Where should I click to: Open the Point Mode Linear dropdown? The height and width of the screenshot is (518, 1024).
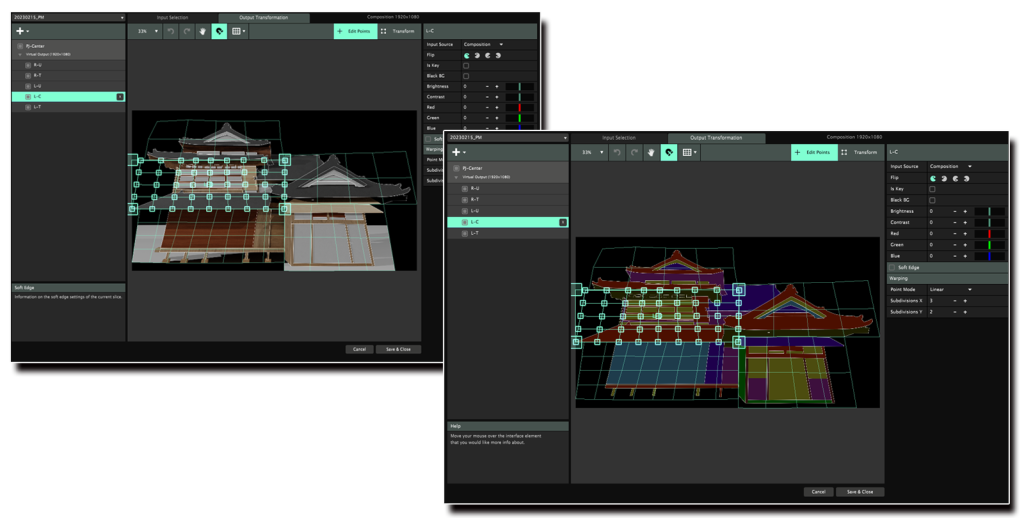pyautogui.click(x=950, y=289)
